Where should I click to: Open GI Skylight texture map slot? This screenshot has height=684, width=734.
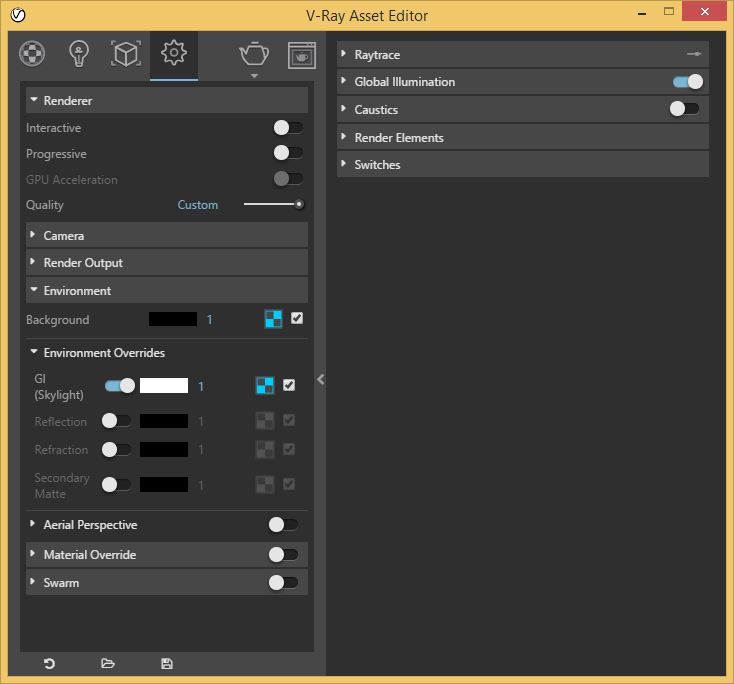[x=265, y=386]
